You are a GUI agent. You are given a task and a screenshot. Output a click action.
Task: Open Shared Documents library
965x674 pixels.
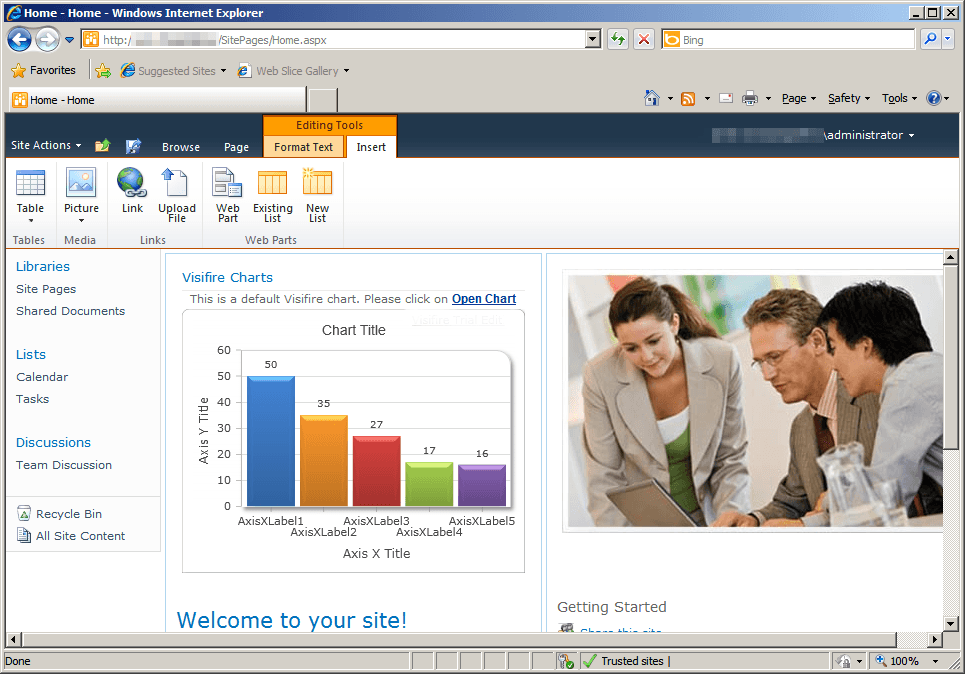(x=70, y=311)
